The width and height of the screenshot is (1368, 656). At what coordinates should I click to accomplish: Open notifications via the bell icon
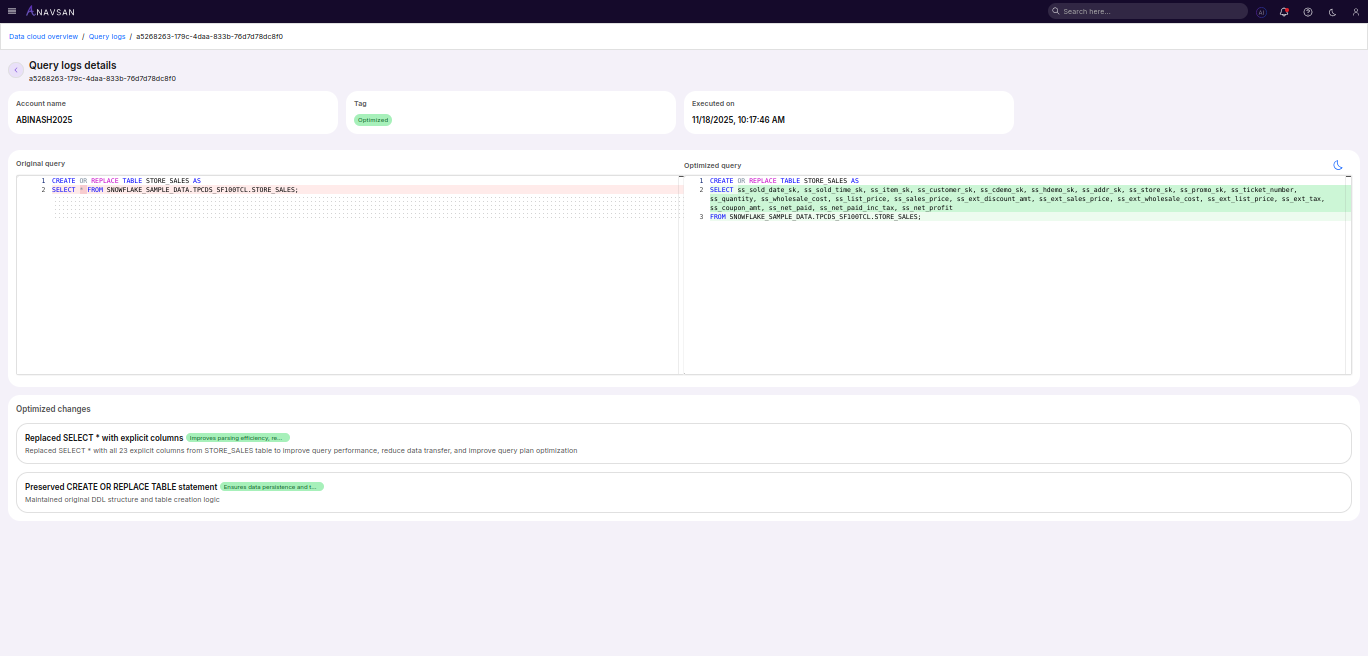[1284, 11]
